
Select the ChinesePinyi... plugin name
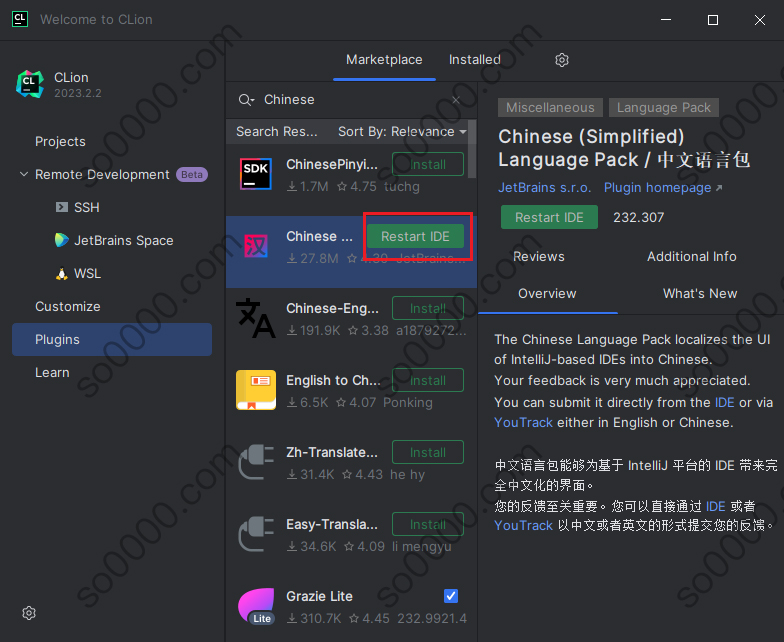(332, 164)
